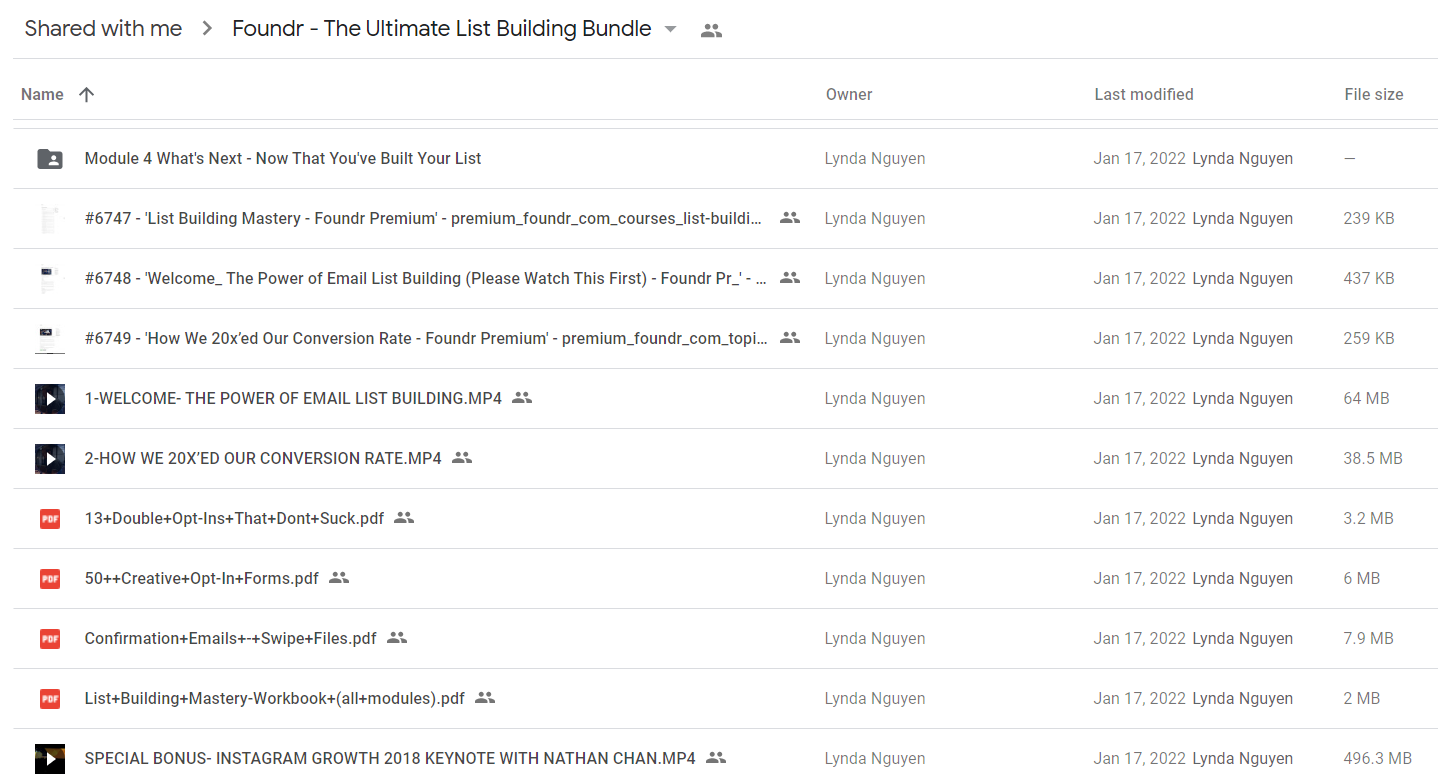
Task: Open Confirmation+Emails+-+Swipe+Files.pdf
Action: 231,638
